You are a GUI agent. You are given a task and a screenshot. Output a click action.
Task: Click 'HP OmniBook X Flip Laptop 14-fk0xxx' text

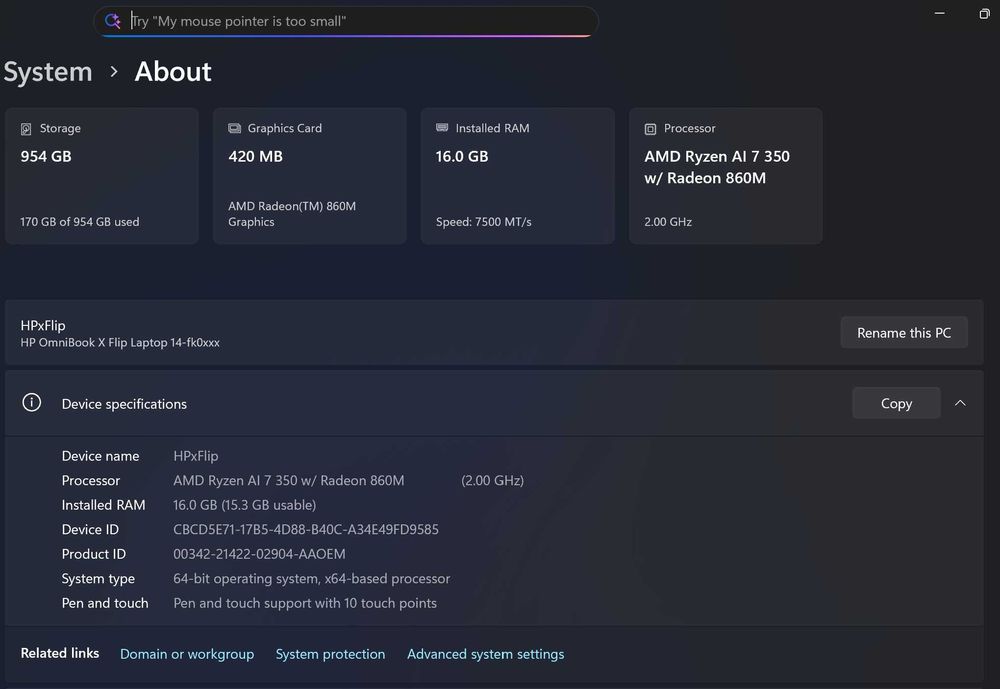[120, 343]
